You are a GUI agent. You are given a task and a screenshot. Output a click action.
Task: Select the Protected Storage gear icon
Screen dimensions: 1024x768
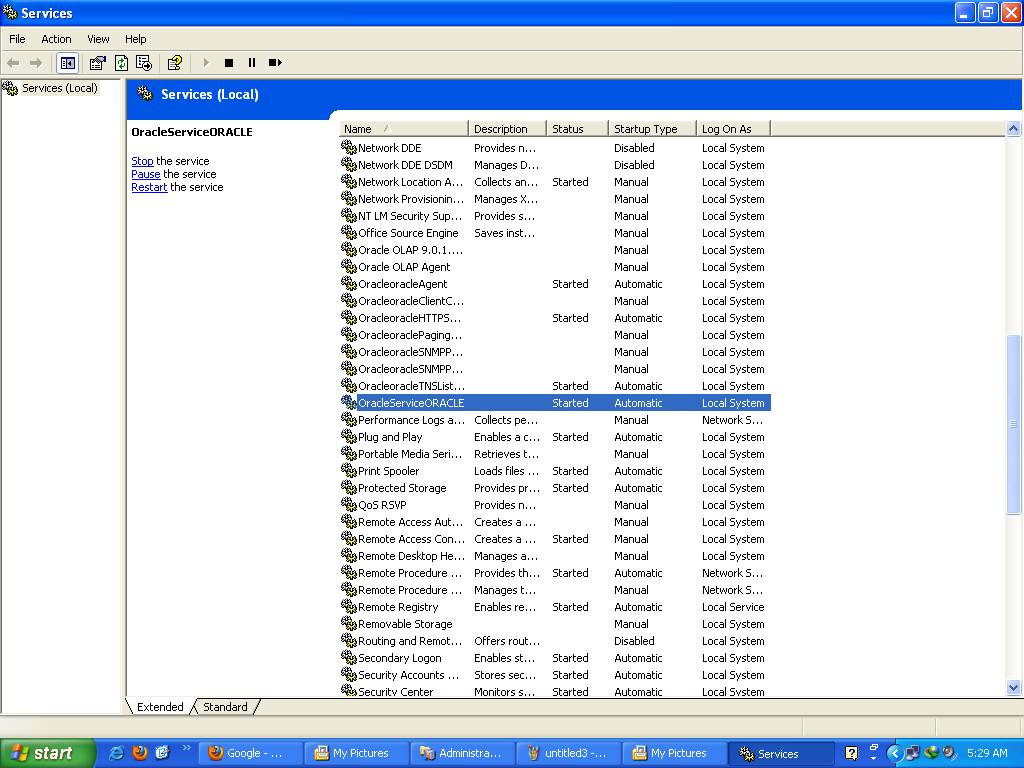tap(349, 487)
